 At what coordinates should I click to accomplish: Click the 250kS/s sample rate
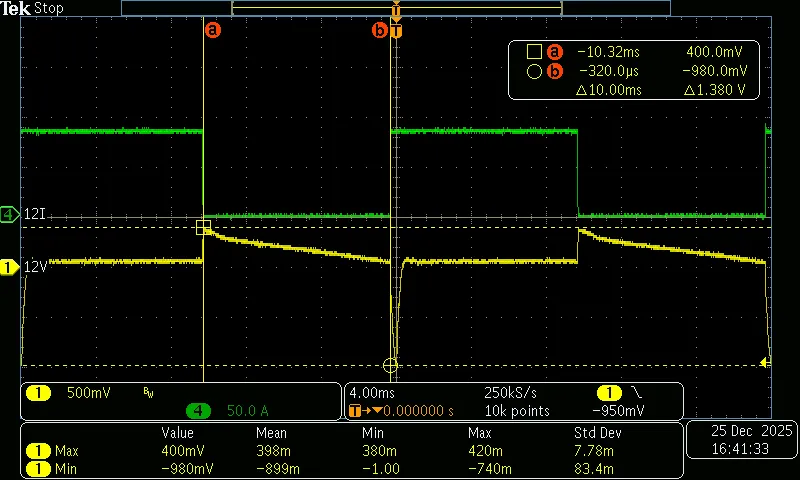pyautogui.click(x=510, y=393)
